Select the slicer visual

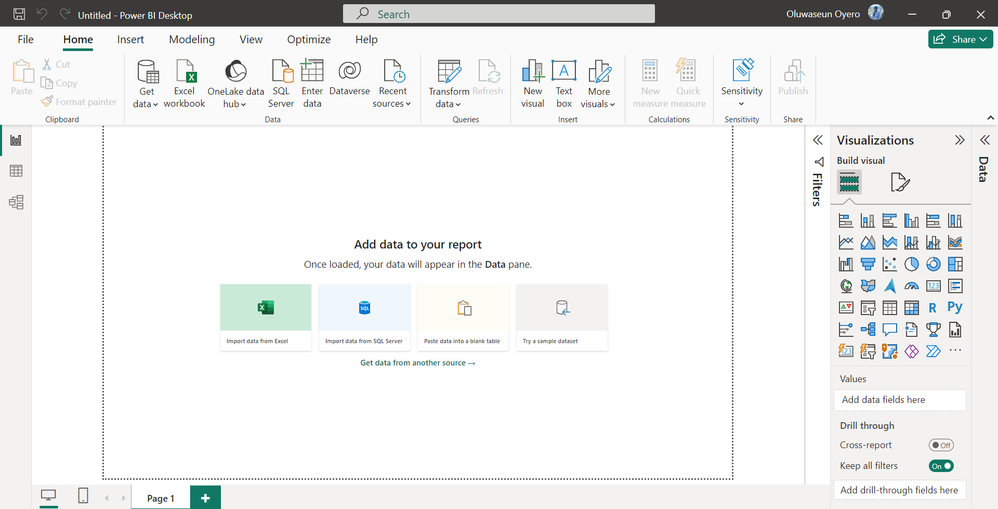click(x=868, y=308)
